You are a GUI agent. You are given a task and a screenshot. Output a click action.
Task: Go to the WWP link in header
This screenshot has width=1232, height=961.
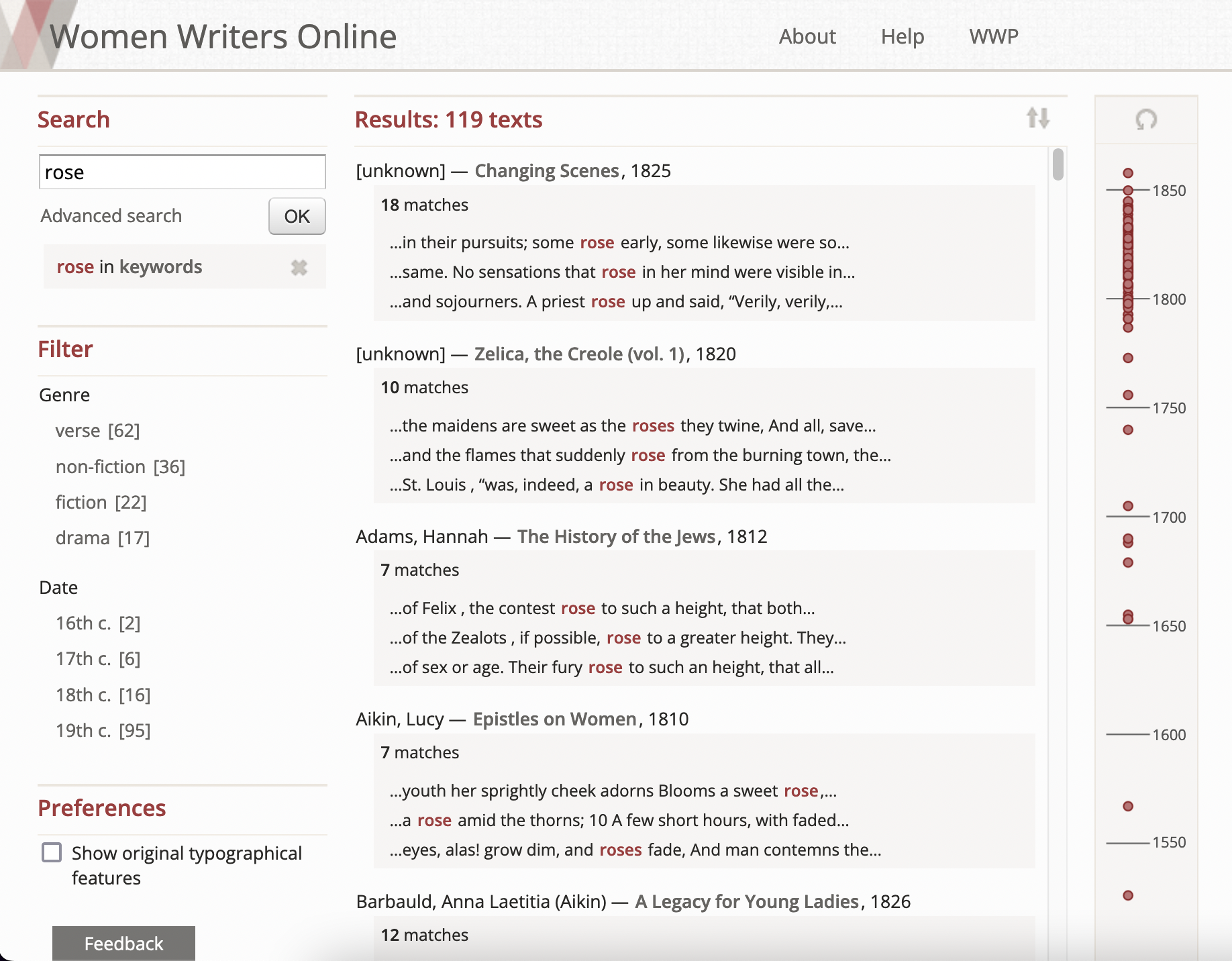tap(994, 36)
